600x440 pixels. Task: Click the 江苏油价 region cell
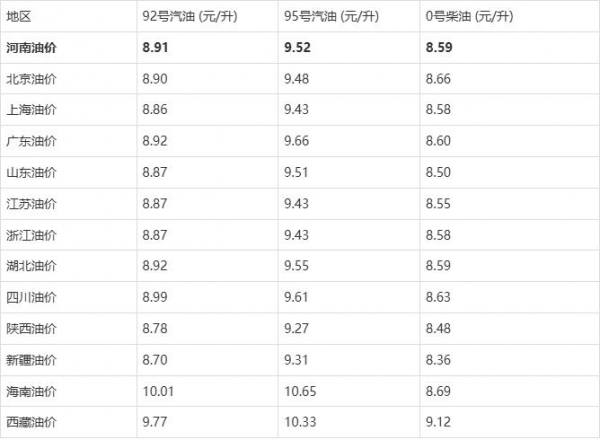[31, 203]
